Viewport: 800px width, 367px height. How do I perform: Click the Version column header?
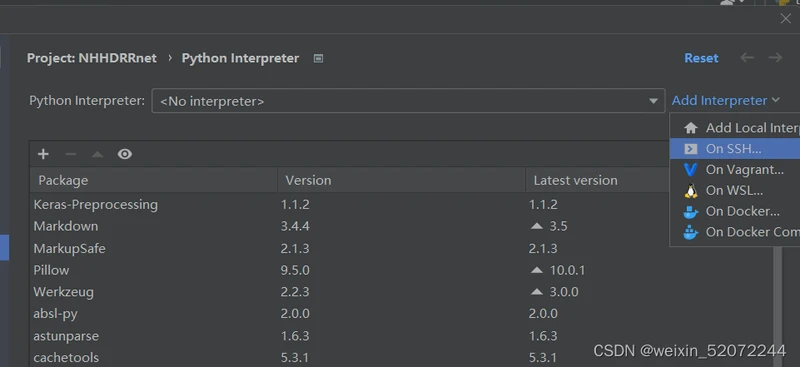click(x=402, y=180)
